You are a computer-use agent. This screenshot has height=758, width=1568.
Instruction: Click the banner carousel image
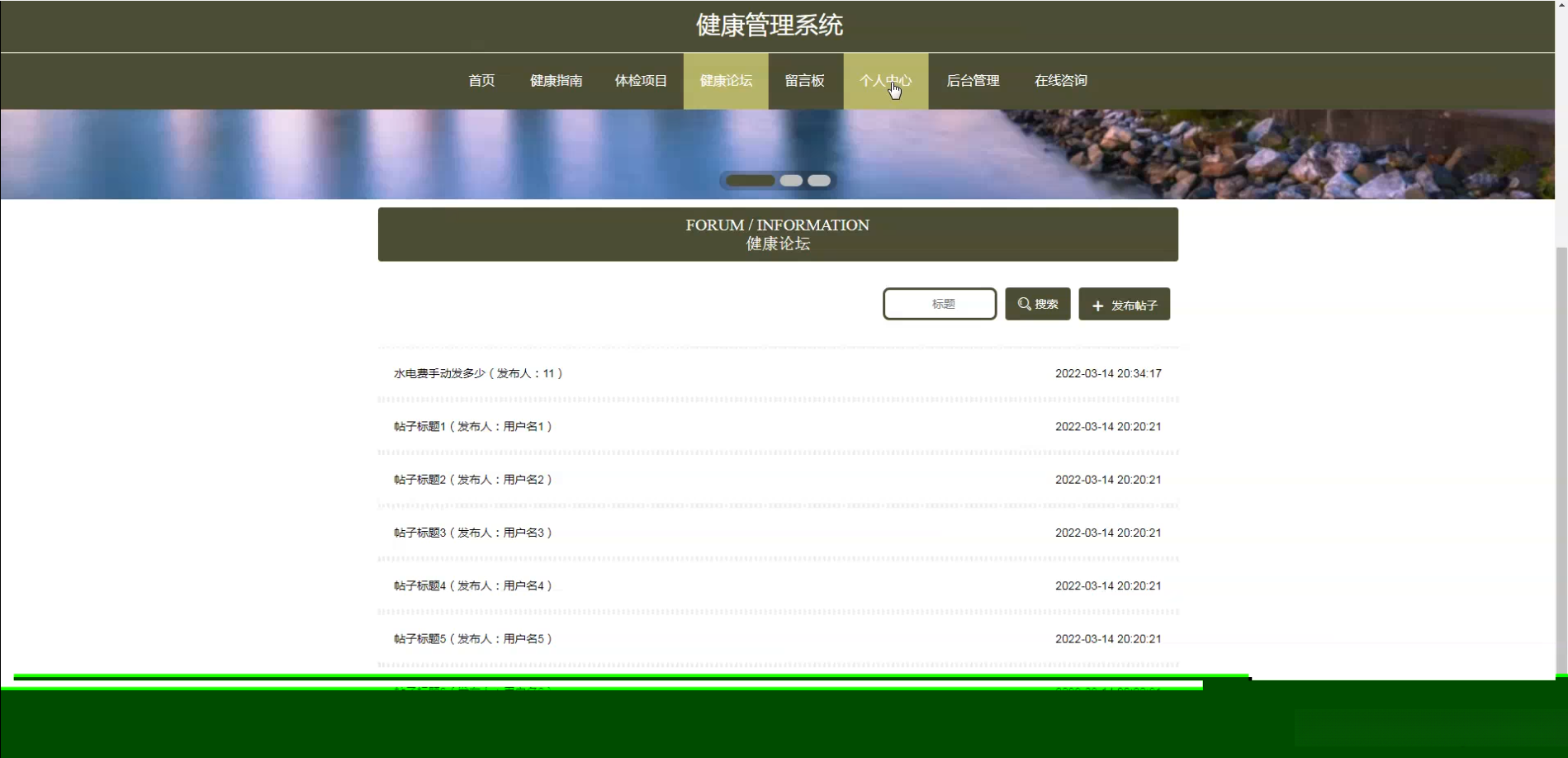[778, 154]
